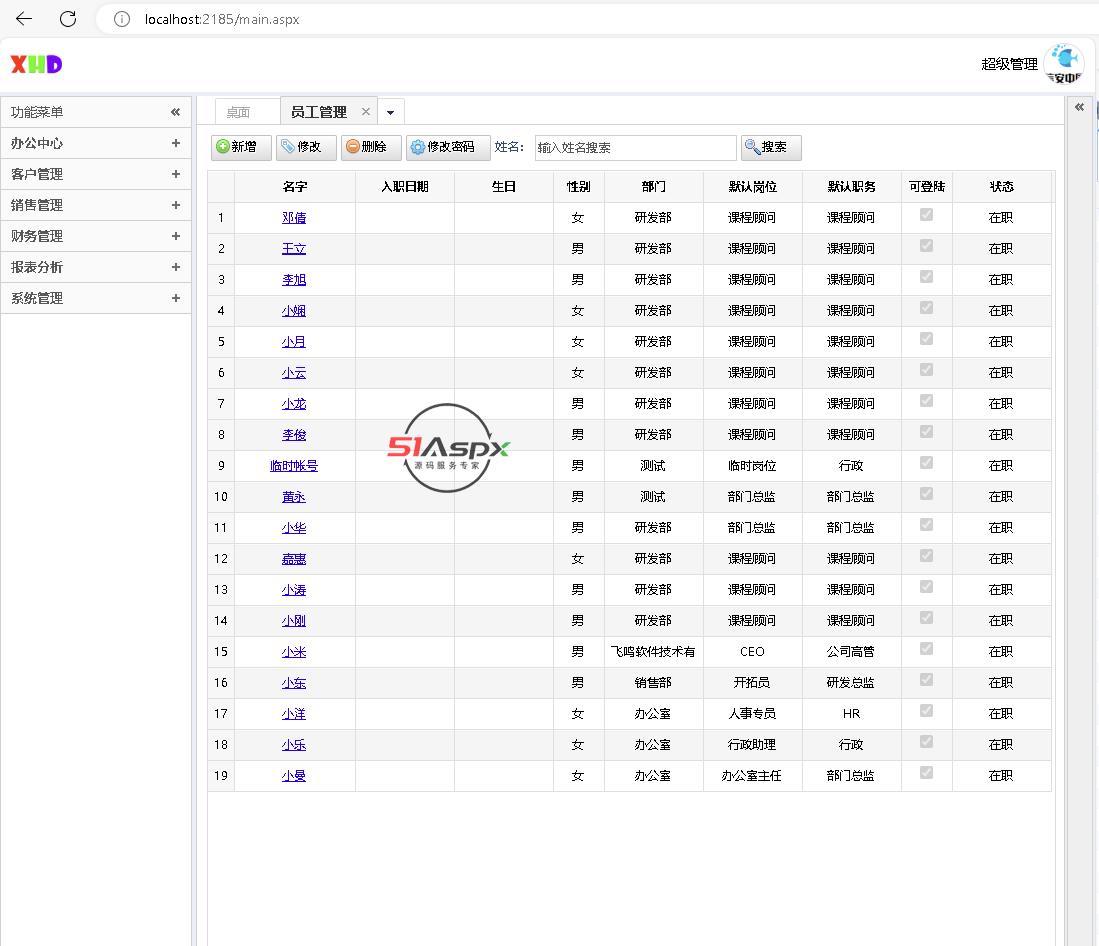Image resolution: width=1099 pixels, height=946 pixels.
Task: Expand the 系统管理 menu section
Action: [175, 298]
